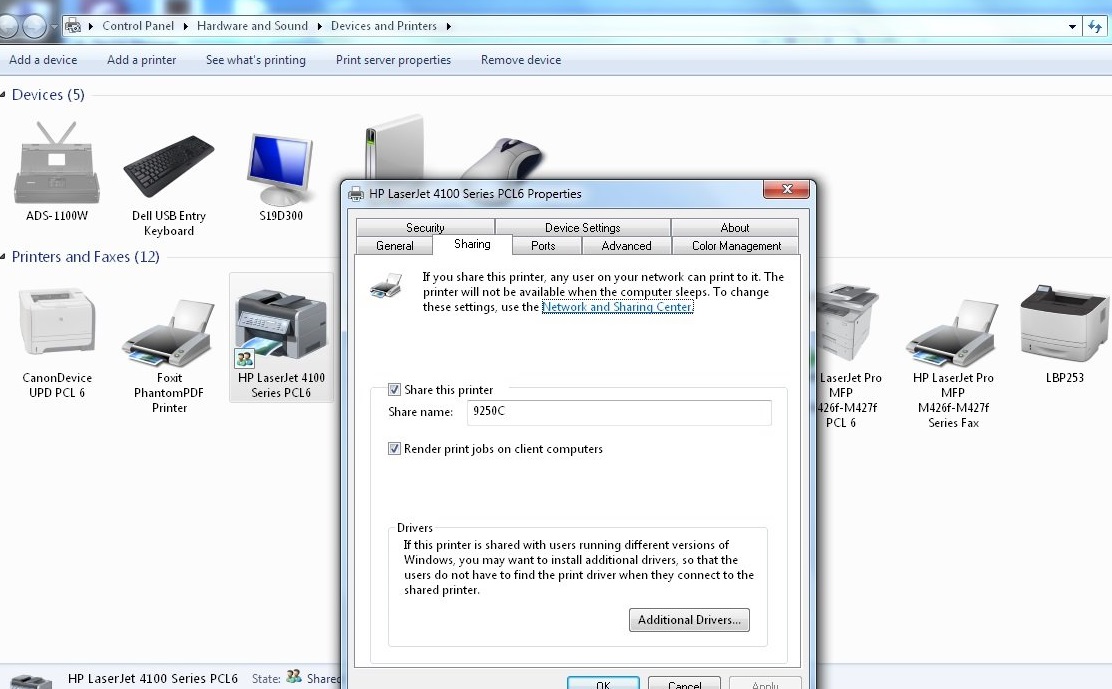
Task: Switch to the Ports tab
Action: (543, 246)
